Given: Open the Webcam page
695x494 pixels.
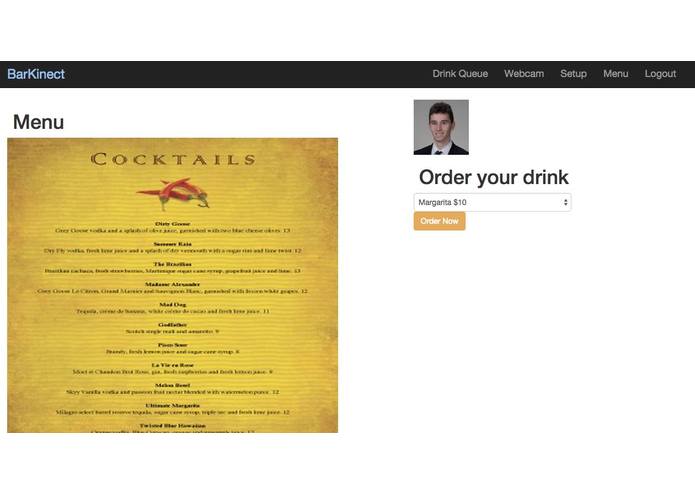Looking at the screenshot, I should pyautogui.click(x=524, y=74).
